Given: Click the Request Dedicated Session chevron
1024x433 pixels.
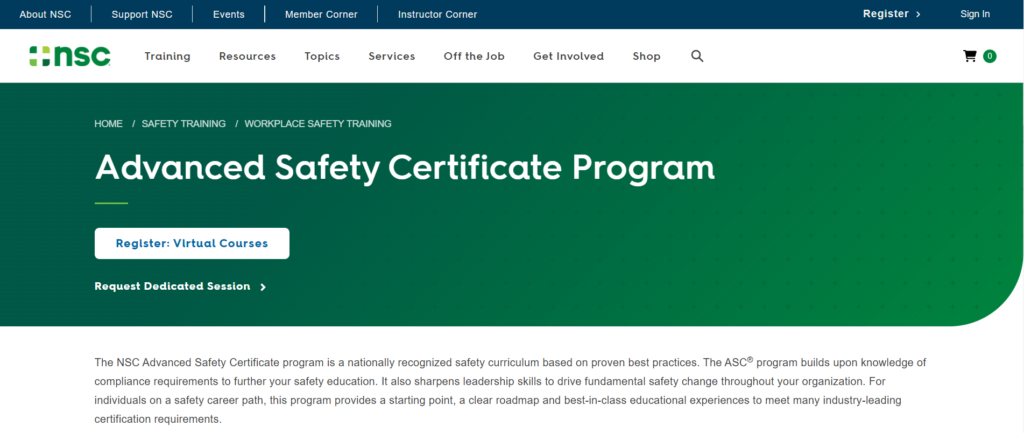Looking at the screenshot, I should (263, 287).
